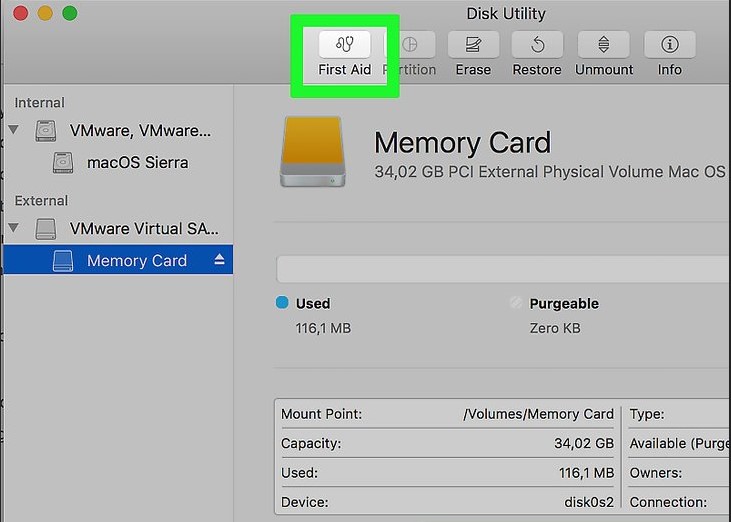Click the blue Used legend dot
731x522 pixels.
282,302
